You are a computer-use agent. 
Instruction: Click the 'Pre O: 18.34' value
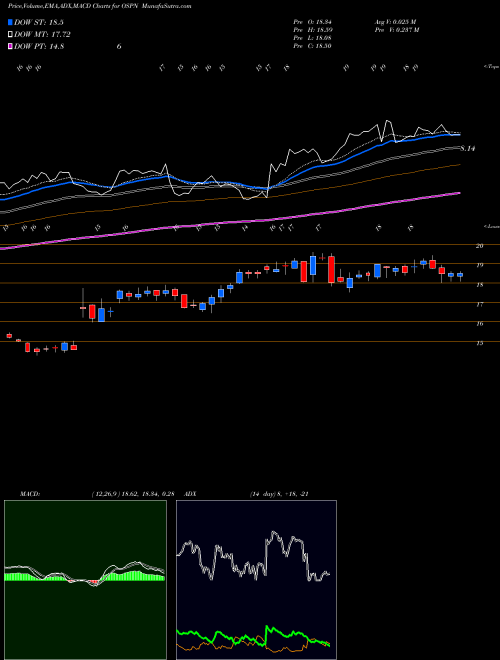313,22
